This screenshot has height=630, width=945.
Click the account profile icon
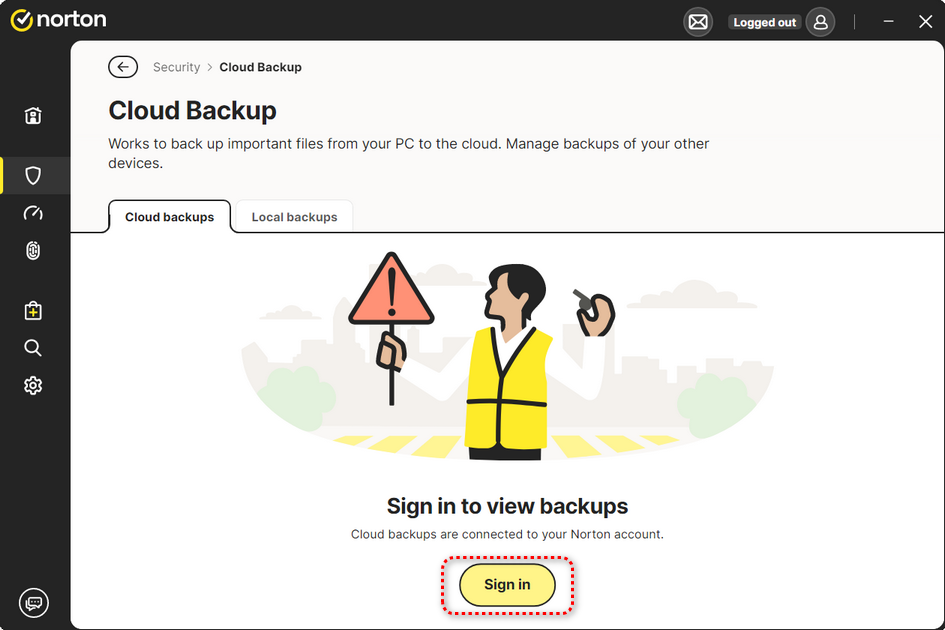(820, 22)
